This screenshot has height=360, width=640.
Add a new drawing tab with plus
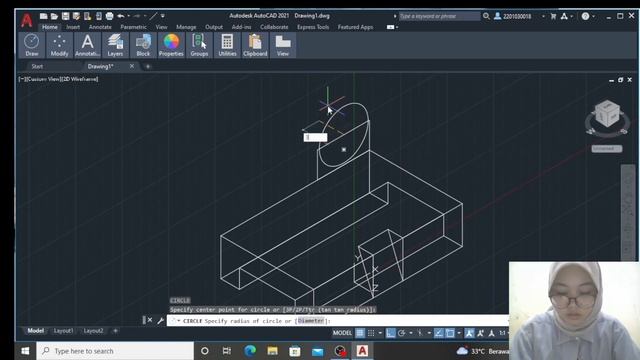pyautogui.click(x=148, y=66)
